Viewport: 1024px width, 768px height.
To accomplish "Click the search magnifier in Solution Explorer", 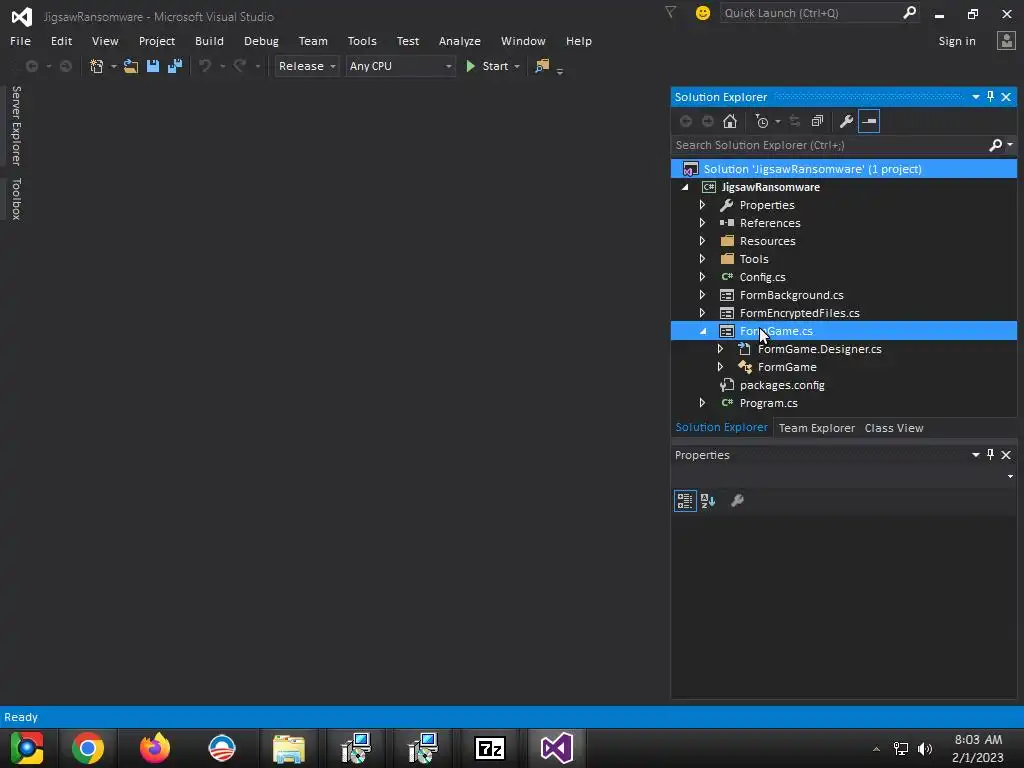I will coord(995,145).
